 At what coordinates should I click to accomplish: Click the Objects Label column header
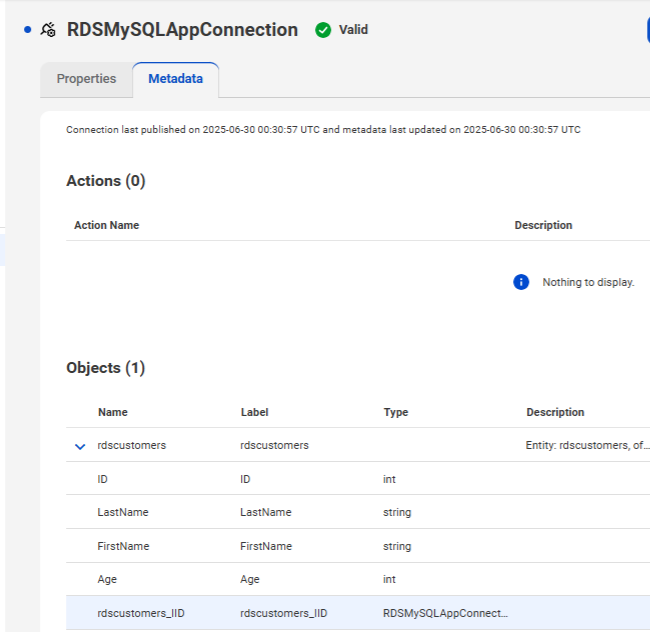(x=255, y=412)
